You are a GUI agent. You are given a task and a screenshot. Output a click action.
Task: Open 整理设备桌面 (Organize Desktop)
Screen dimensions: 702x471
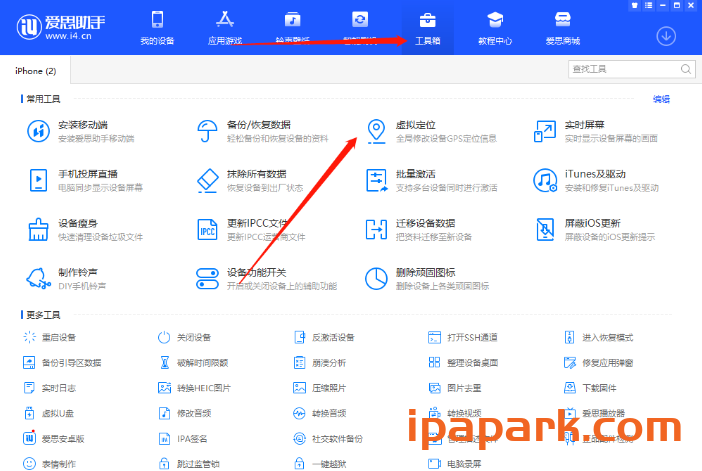click(463, 363)
